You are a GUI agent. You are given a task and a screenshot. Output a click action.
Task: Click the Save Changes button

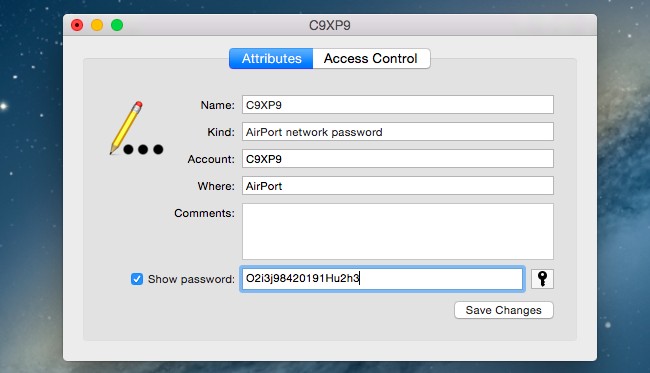click(504, 310)
